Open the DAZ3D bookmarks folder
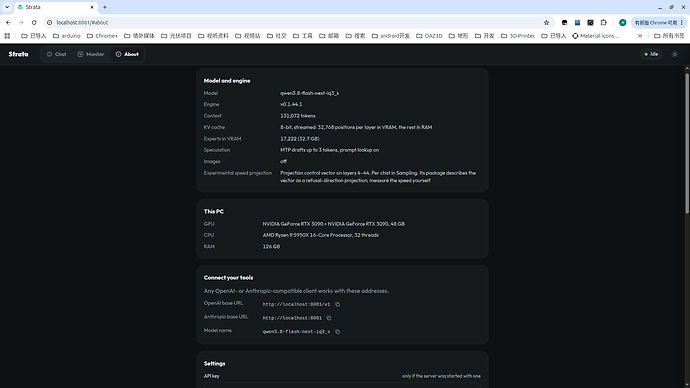The width and height of the screenshot is (690, 388). click(429, 36)
